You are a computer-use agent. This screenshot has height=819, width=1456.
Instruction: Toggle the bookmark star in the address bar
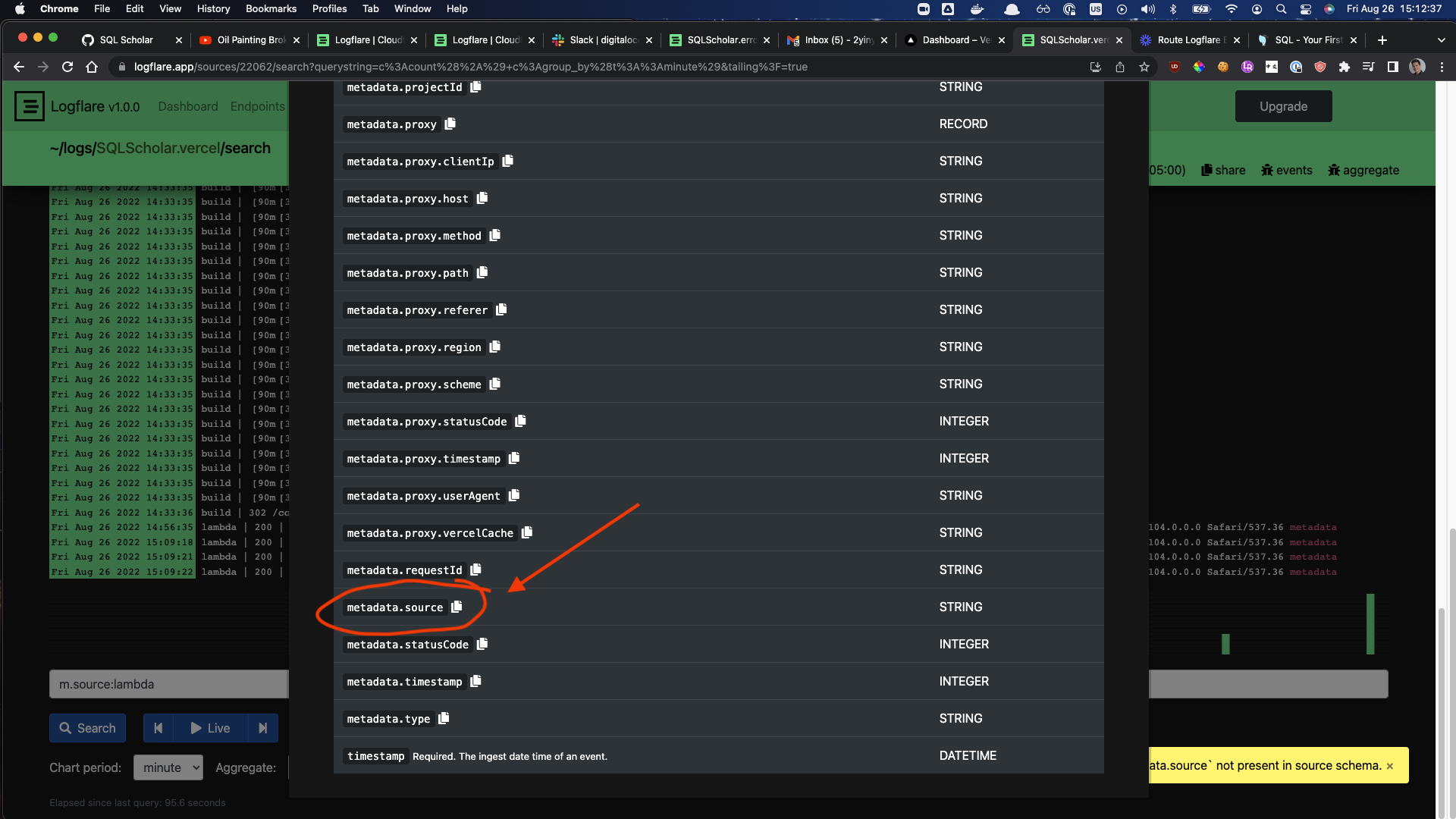(x=1144, y=67)
